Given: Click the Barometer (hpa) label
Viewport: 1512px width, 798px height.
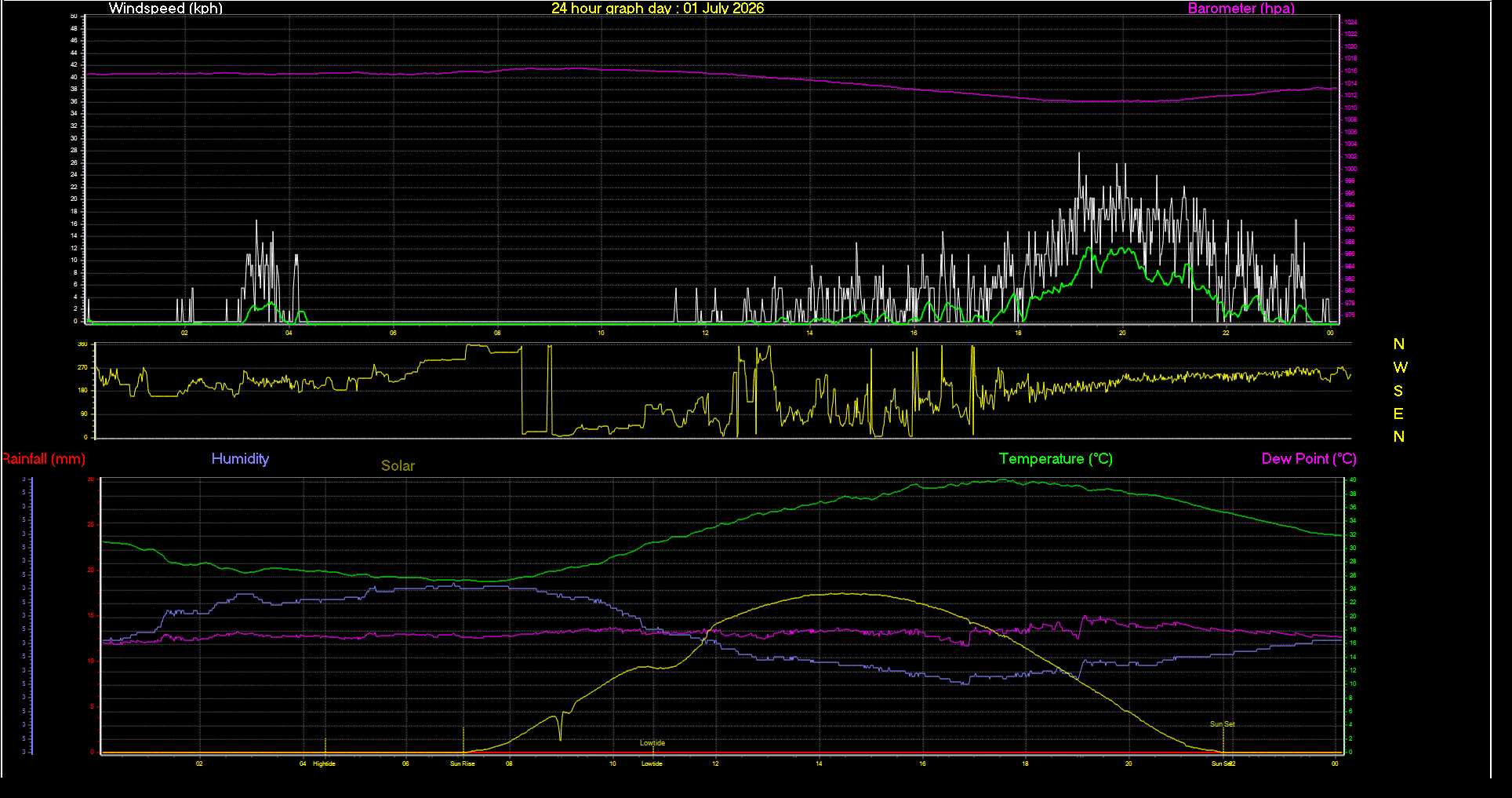Looking at the screenshot, I should (x=1241, y=9).
